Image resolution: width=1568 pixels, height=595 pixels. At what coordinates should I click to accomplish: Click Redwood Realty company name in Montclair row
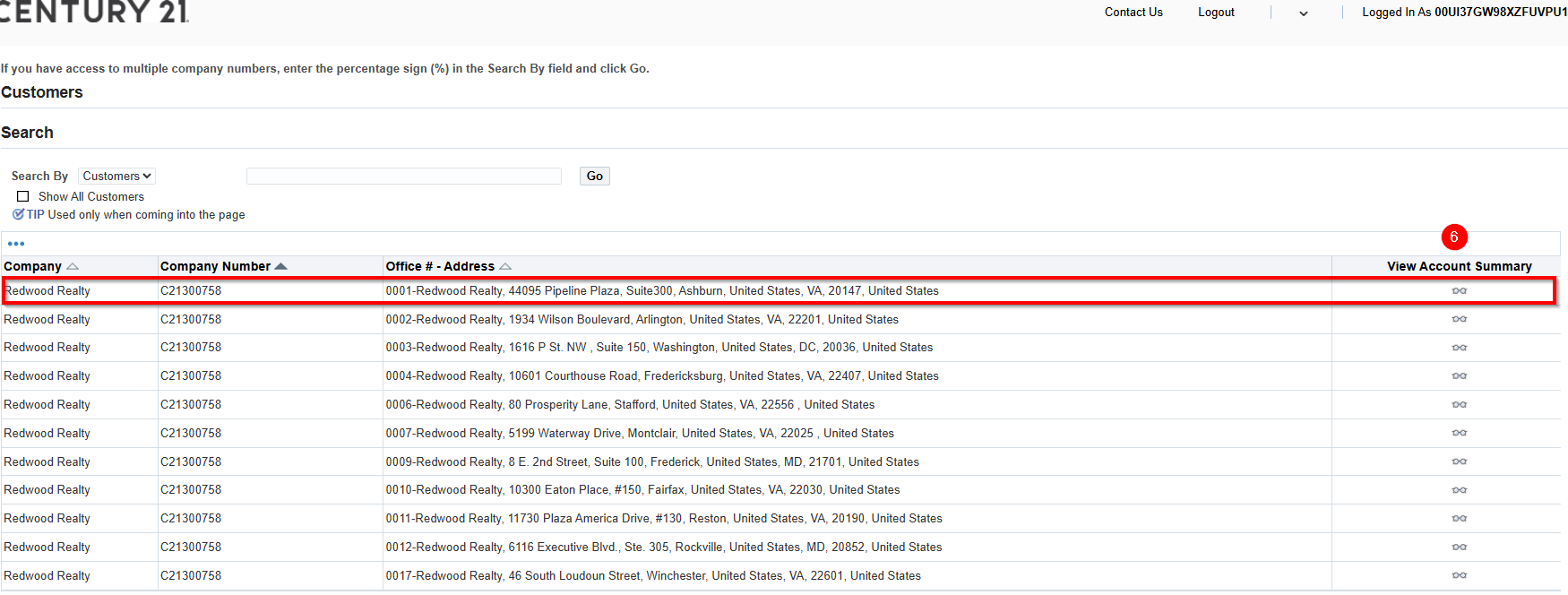47,433
